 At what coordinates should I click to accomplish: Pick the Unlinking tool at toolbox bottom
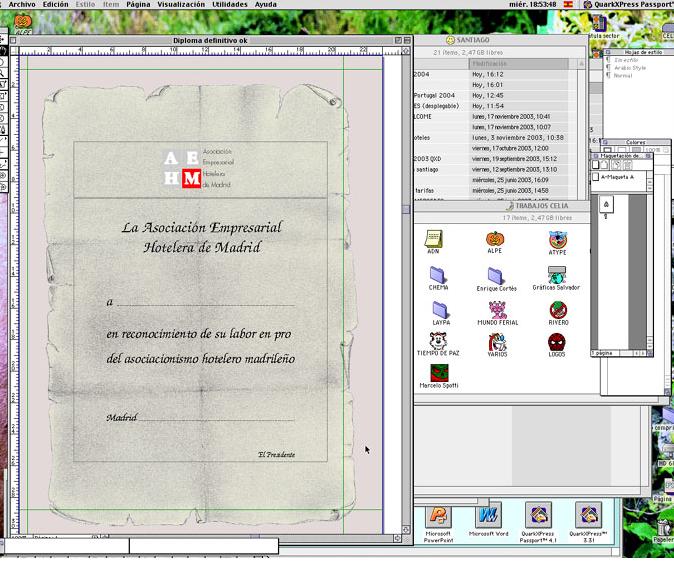(3, 187)
